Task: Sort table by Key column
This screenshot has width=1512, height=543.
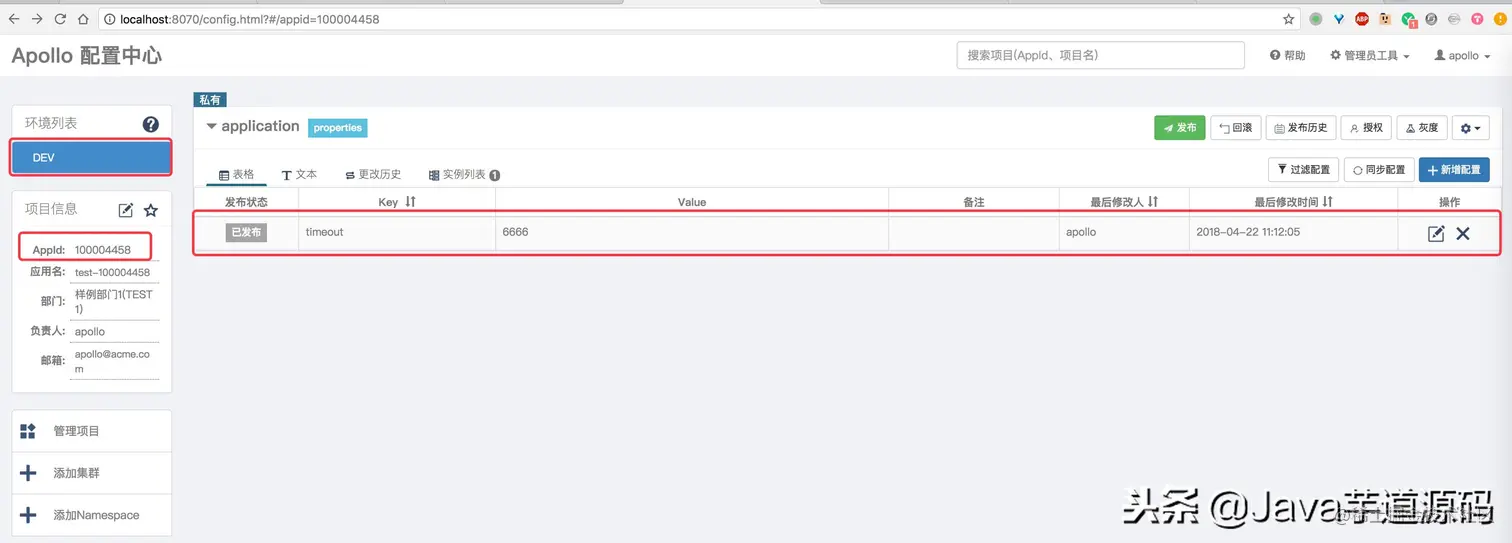Action: pyautogui.click(x=410, y=202)
